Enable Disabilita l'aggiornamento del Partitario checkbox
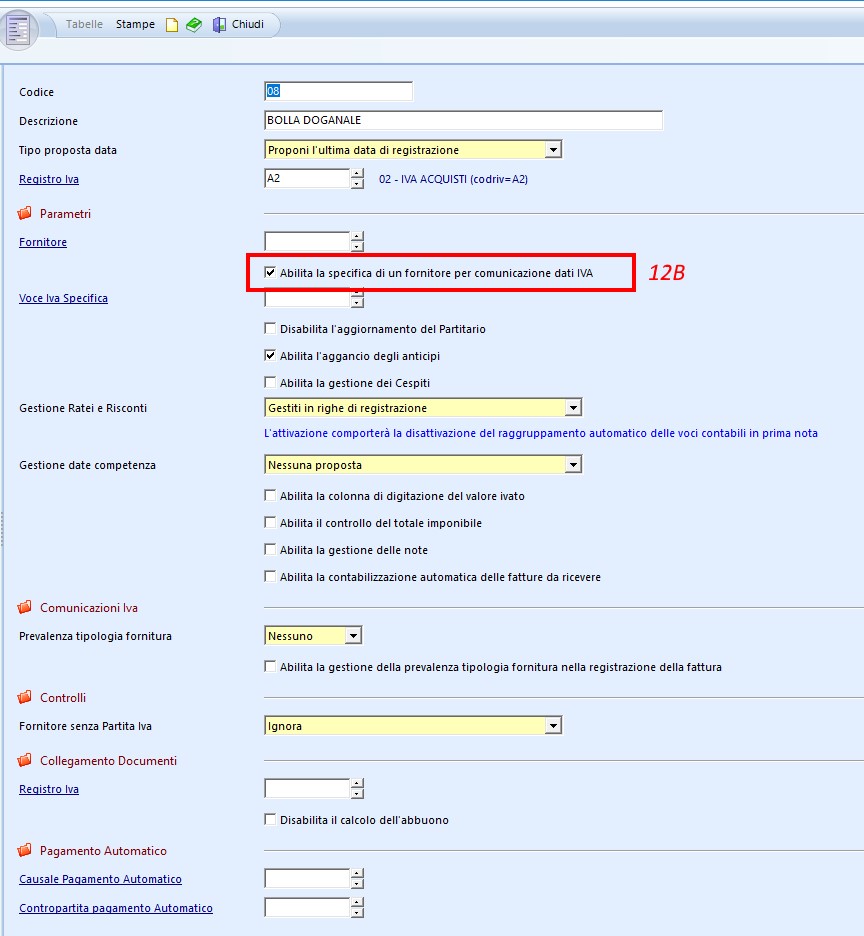The width and height of the screenshot is (864, 936). coord(270,328)
